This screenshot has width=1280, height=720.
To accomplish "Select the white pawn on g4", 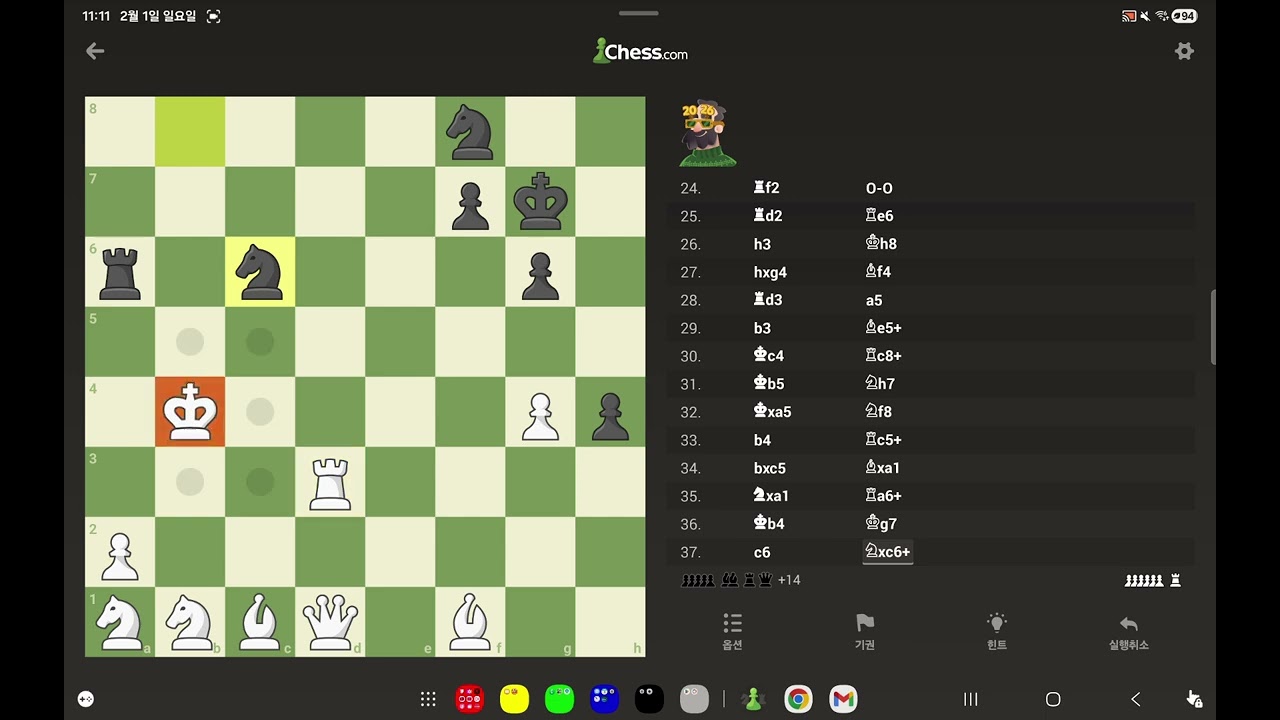I will [540, 411].
